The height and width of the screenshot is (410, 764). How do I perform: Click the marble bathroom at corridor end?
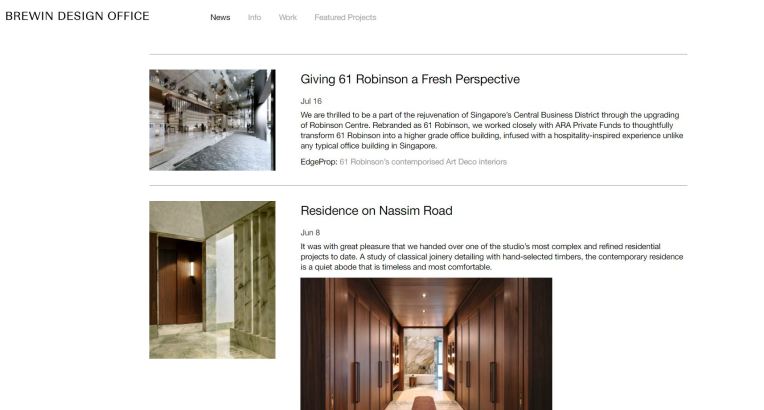[x=423, y=358]
